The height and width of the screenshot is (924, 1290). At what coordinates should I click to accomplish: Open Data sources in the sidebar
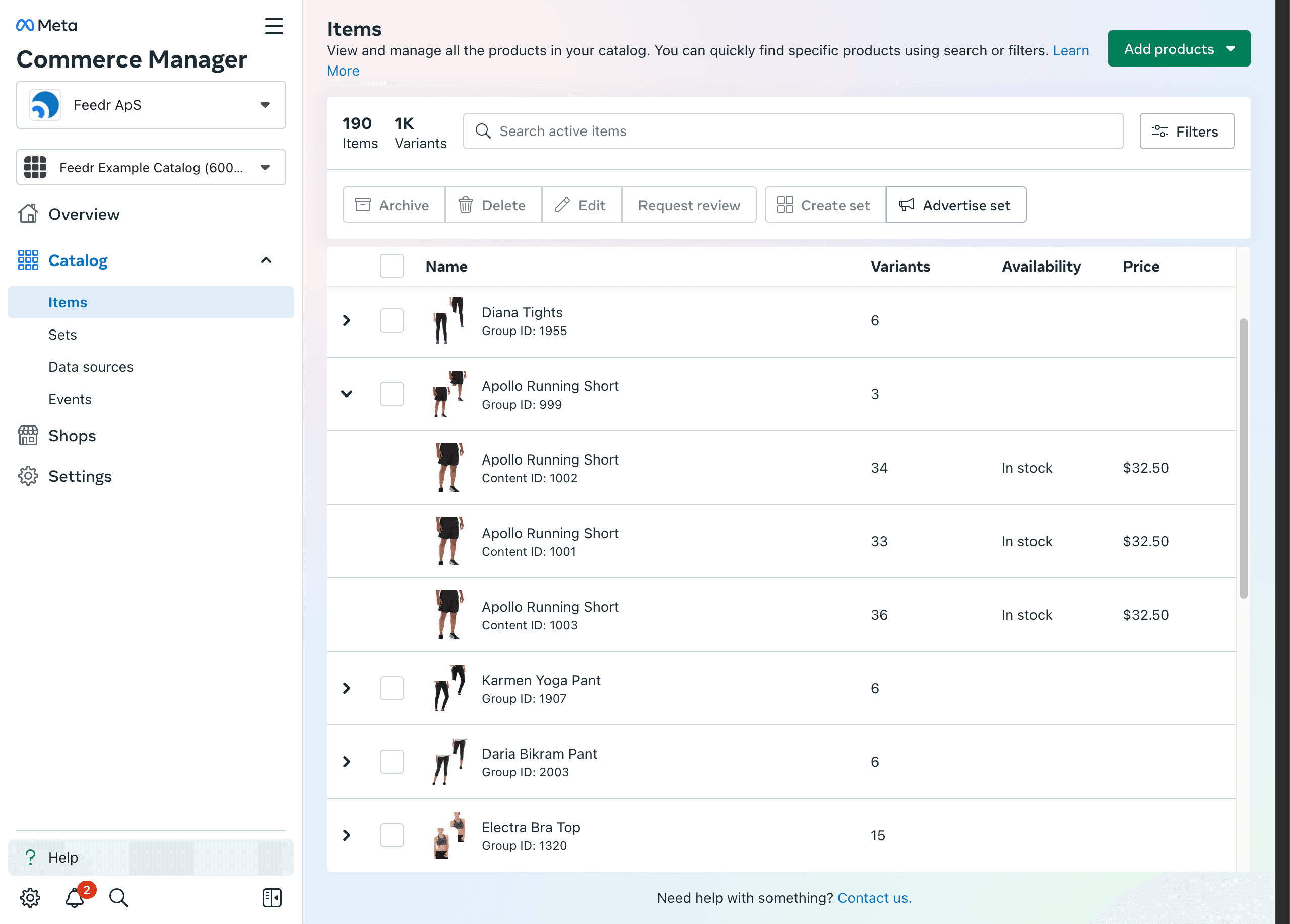pos(91,367)
